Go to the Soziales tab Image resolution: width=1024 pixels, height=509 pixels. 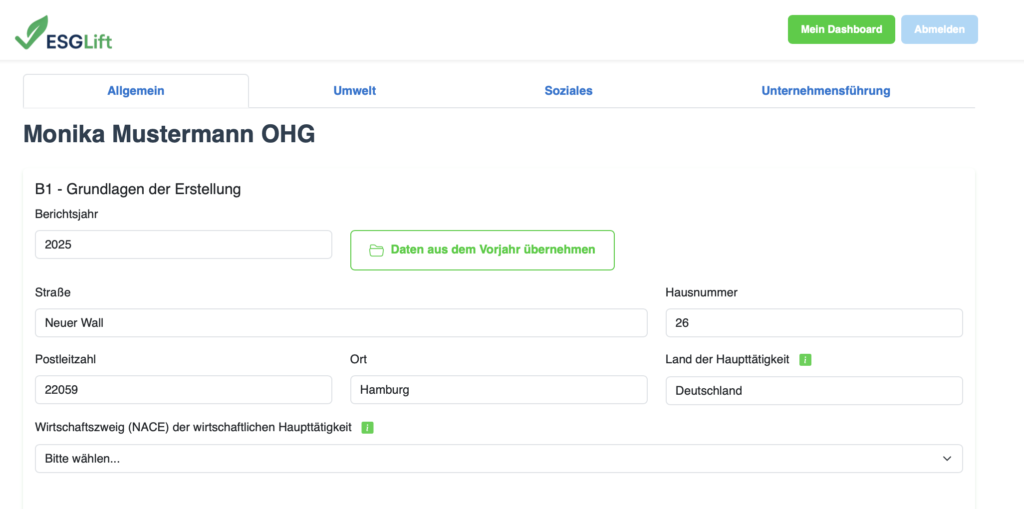[568, 91]
